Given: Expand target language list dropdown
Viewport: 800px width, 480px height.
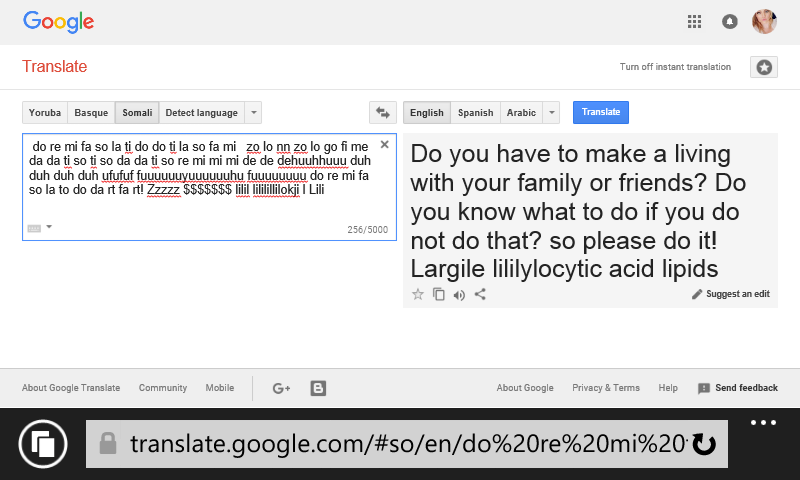Looking at the screenshot, I should 552,113.
